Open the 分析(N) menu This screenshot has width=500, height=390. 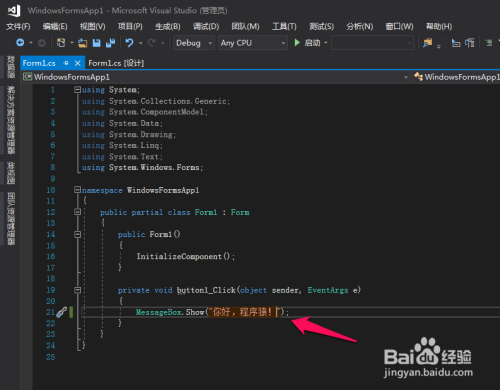[360, 26]
